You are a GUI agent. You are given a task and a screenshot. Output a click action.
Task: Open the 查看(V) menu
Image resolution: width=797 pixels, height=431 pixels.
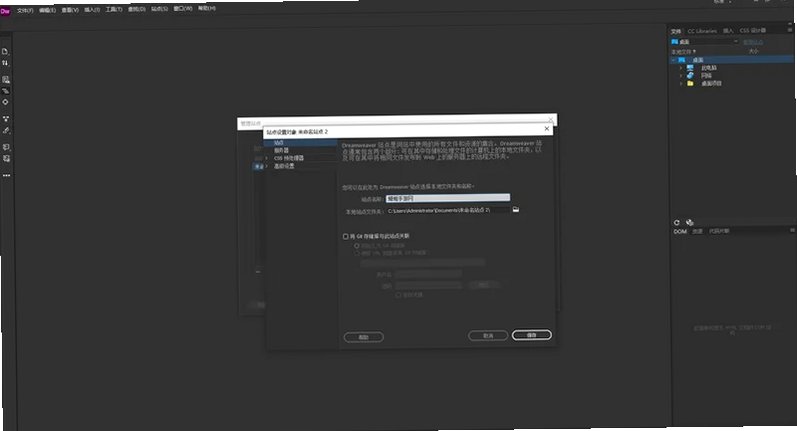click(70, 10)
